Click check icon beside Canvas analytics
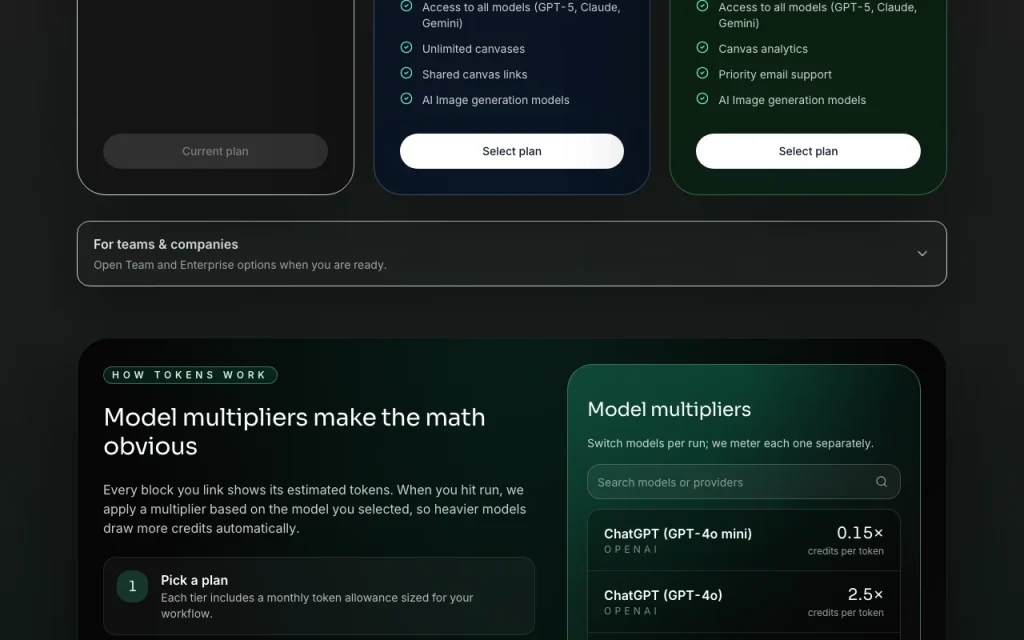The height and width of the screenshot is (640, 1024). (x=702, y=48)
